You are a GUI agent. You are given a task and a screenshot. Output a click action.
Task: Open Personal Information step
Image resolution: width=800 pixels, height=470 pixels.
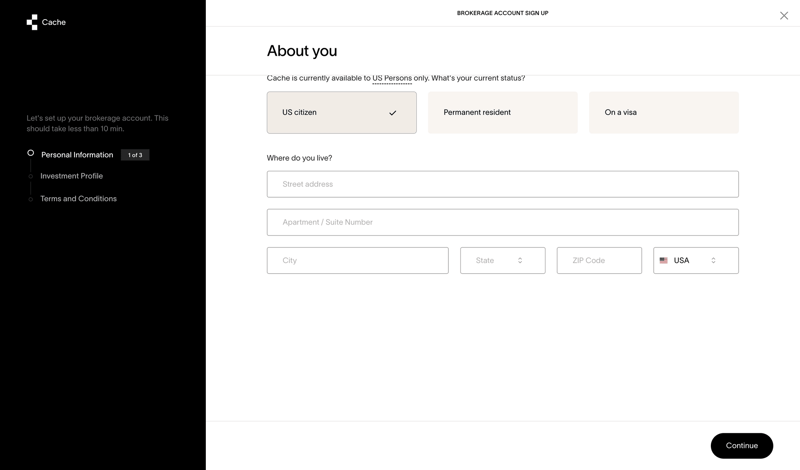tap(77, 155)
